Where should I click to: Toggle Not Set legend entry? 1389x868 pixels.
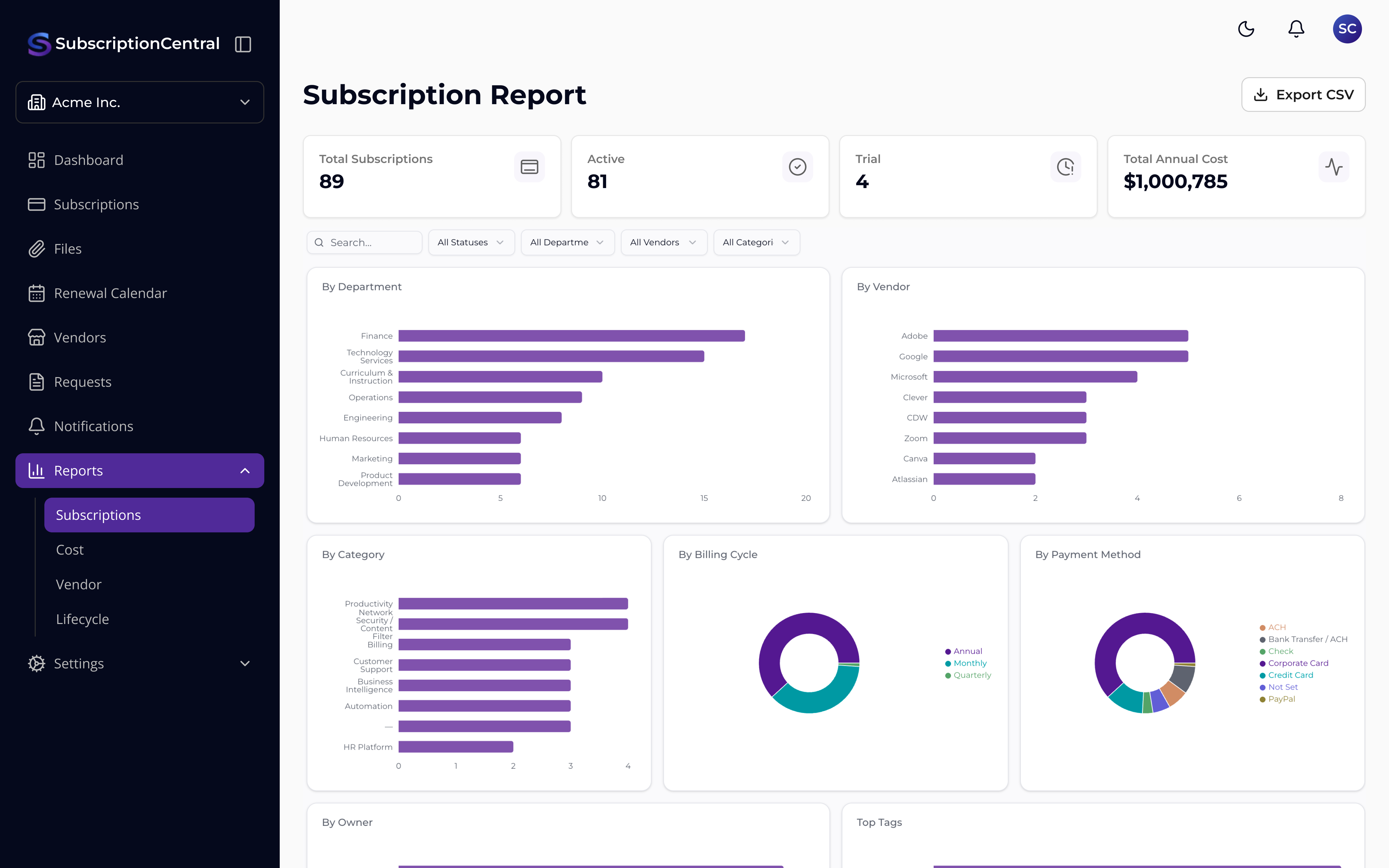point(1279,687)
